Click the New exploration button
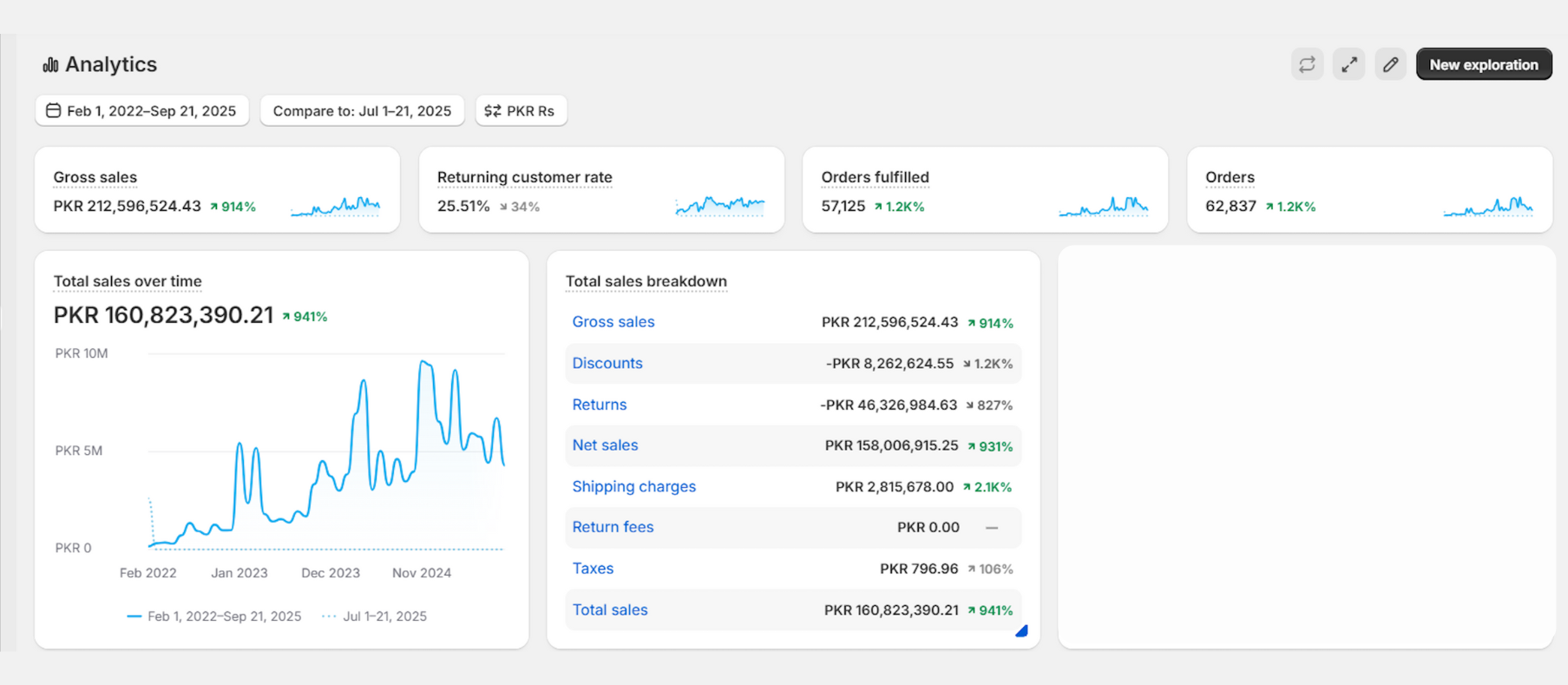The image size is (1568, 685). (x=1483, y=64)
